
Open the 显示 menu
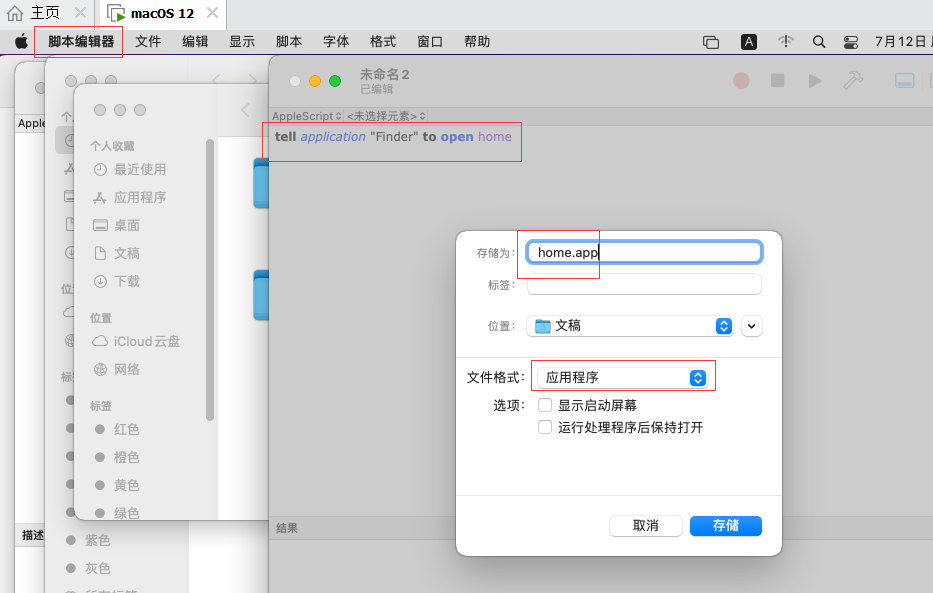click(x=242, y=42)
